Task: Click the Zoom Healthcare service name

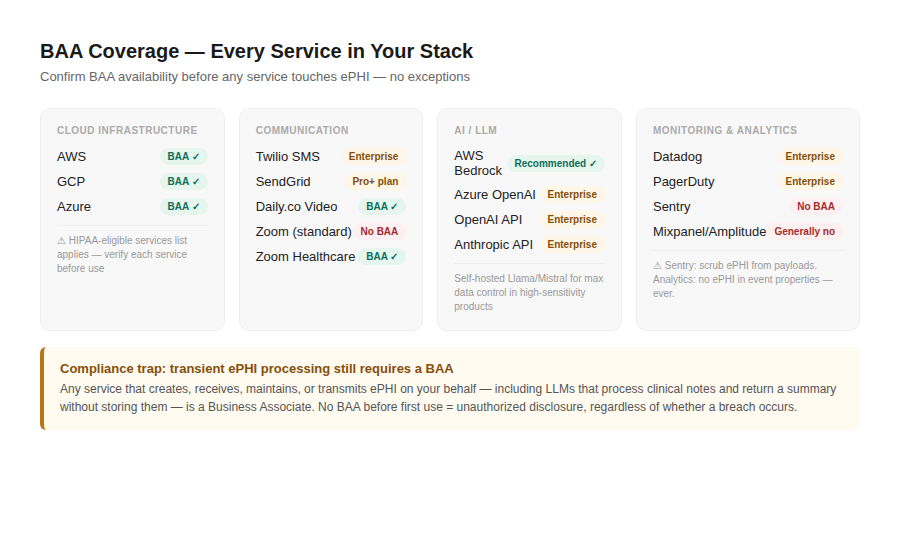Action: [305, 257]
